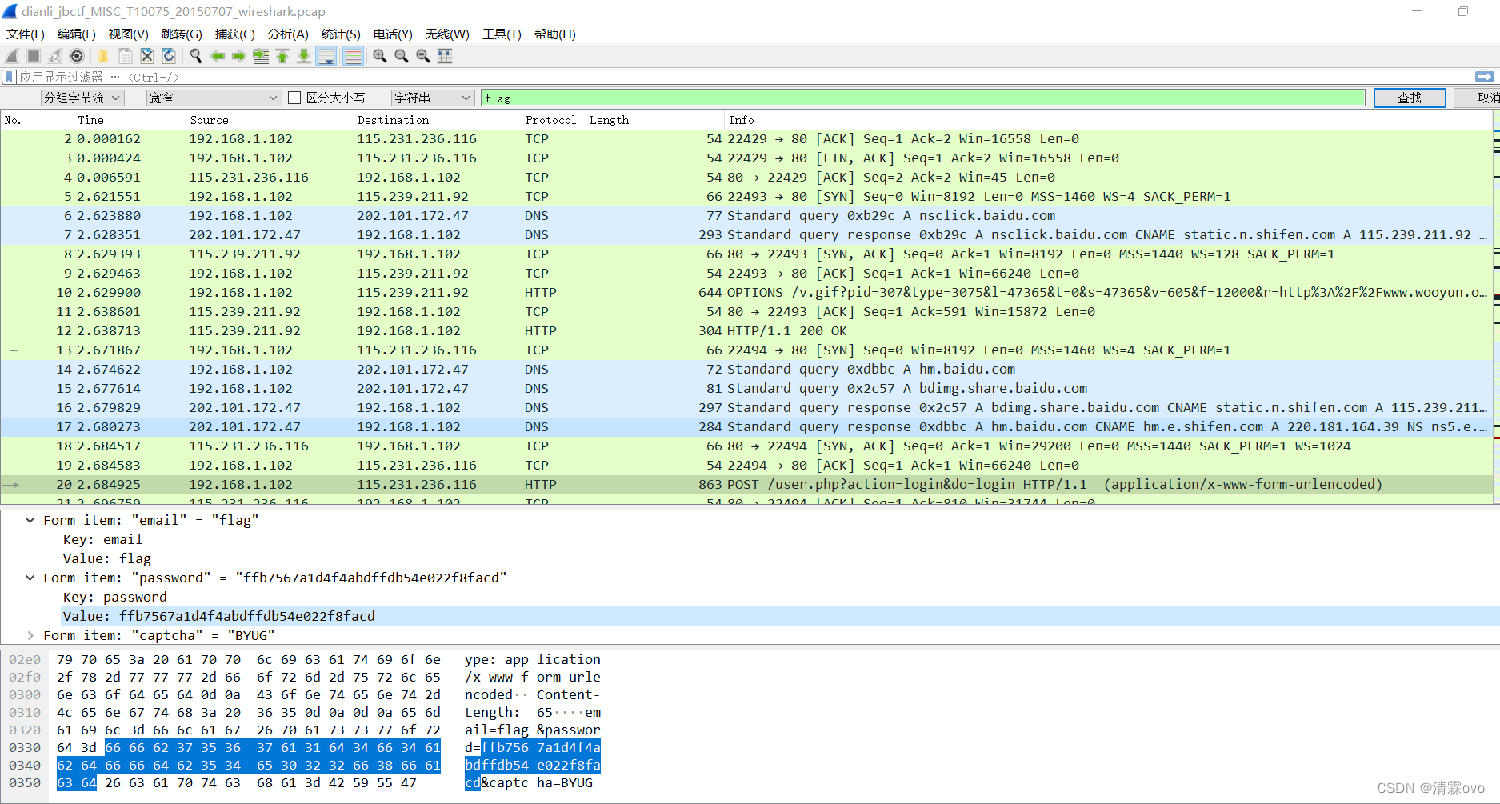1500x804 pixels.
Task: Close this capture file icon
Action: point(146,56)
